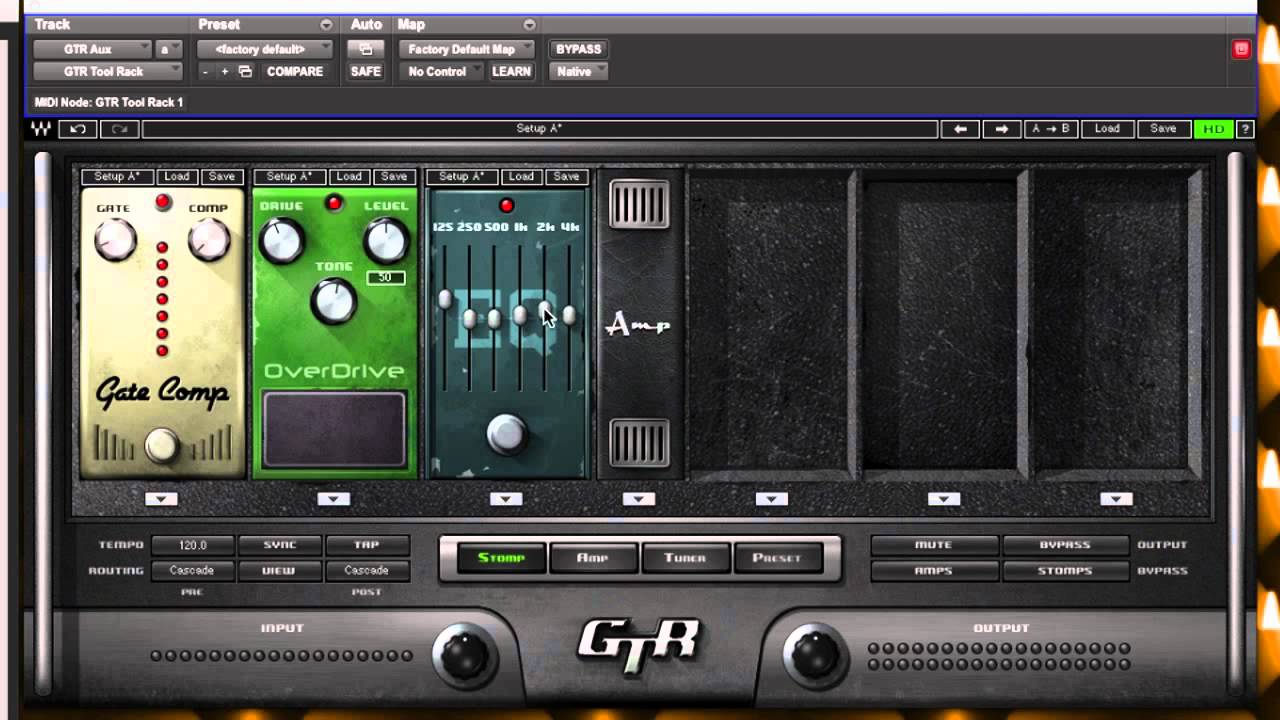1280x720 pixels.
Task: Click the COMPARE button
Action: [294, 72]
